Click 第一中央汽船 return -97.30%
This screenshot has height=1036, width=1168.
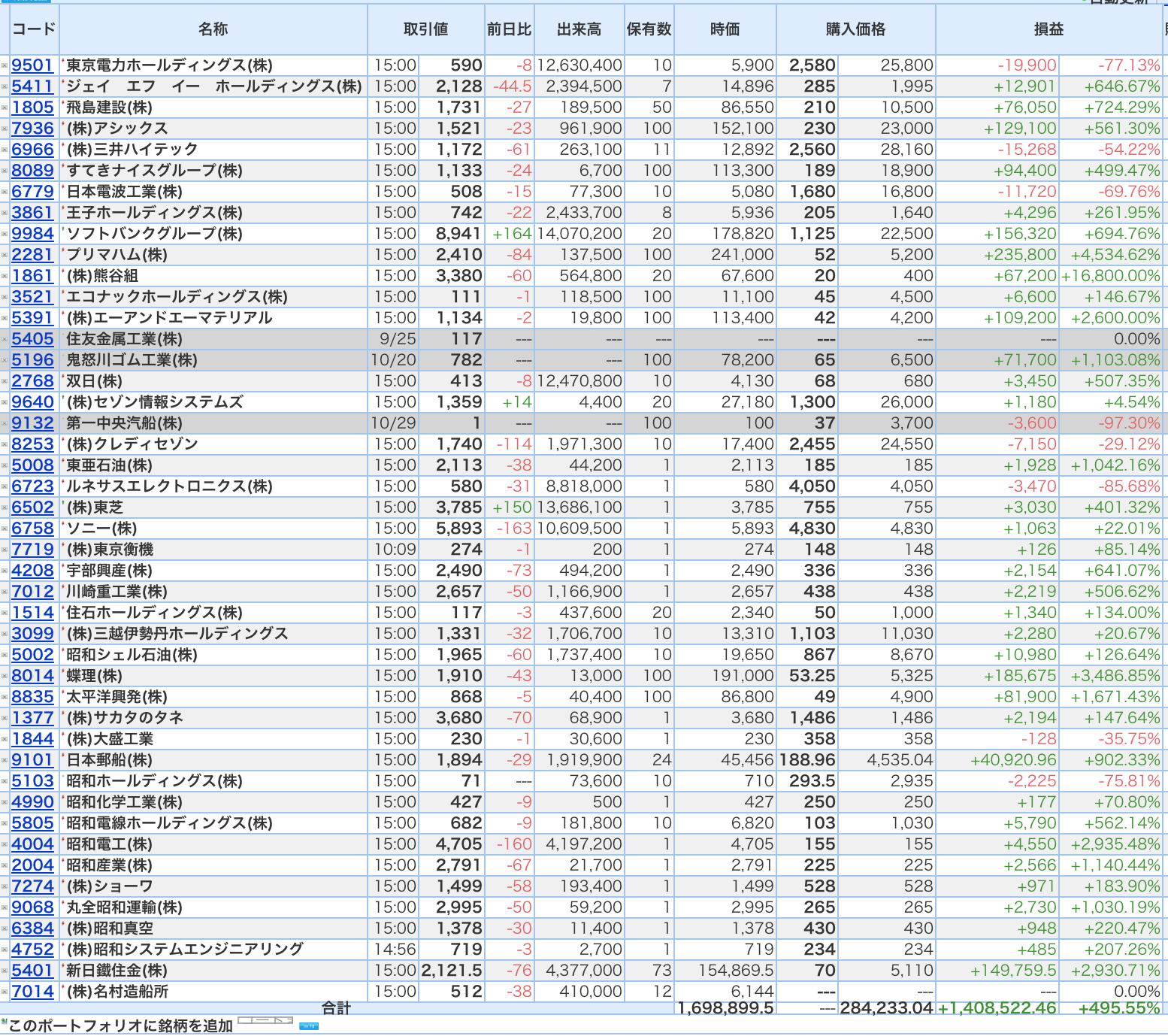[1129, 423]
